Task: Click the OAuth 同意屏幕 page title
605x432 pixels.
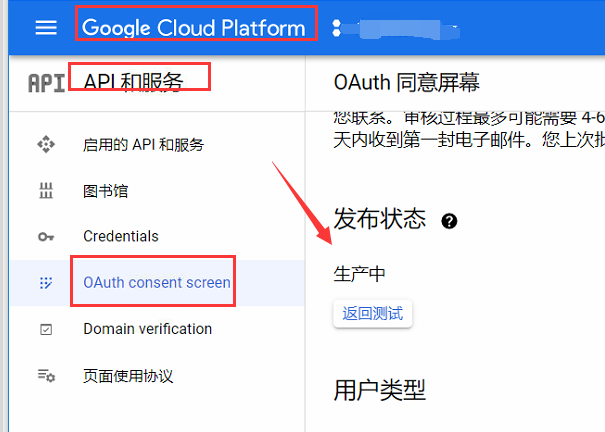Action: (x=407, y=83)
